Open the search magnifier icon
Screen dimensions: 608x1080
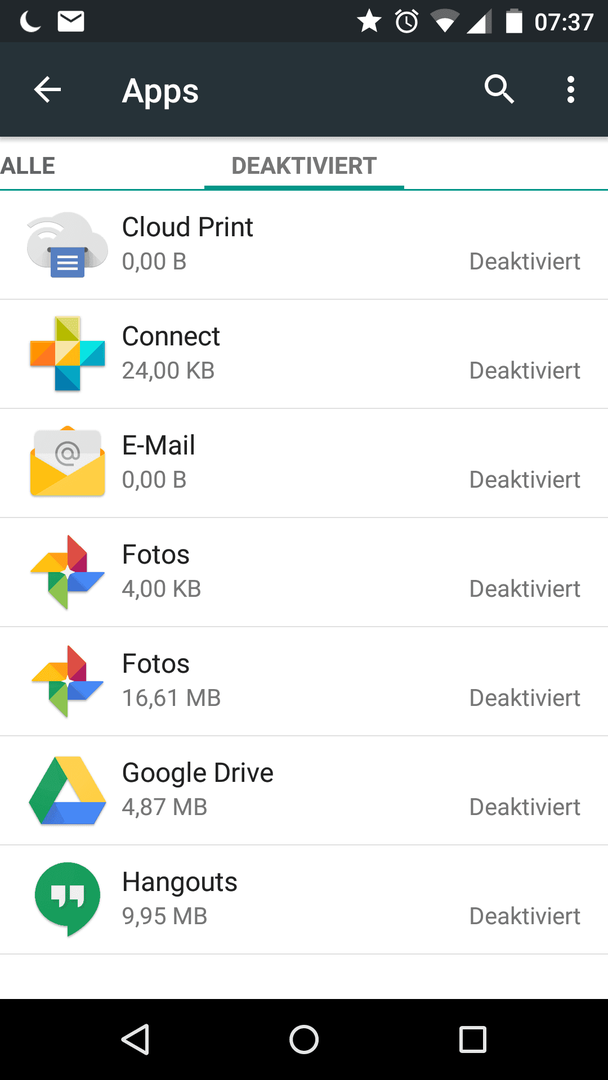(x=499, y=90)
